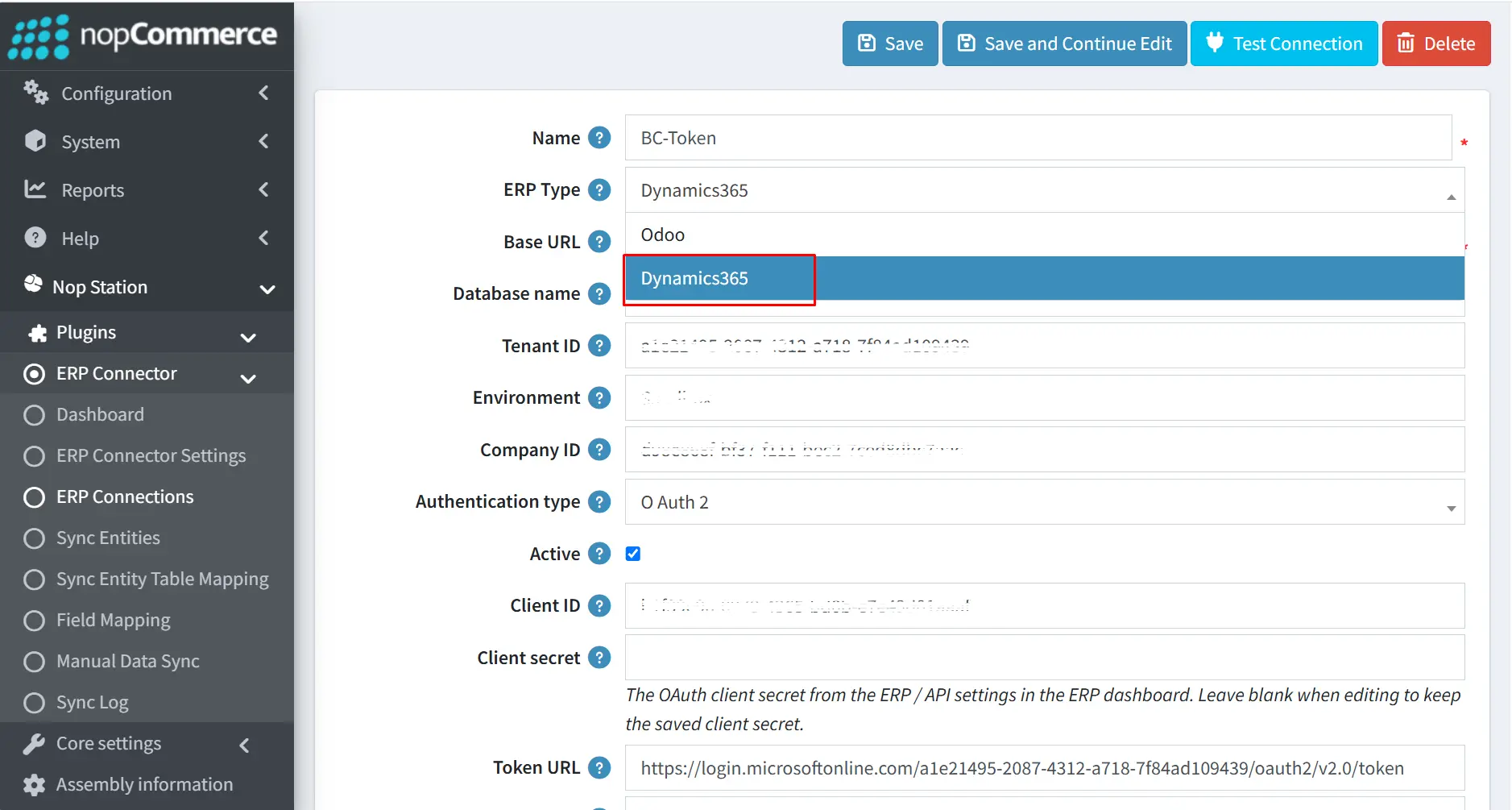Image resolution: width=1512 pixels, height=810 pixels.
Task: Click the Client secret input field
Action: pyautogui.click(x=1045, y=658)
